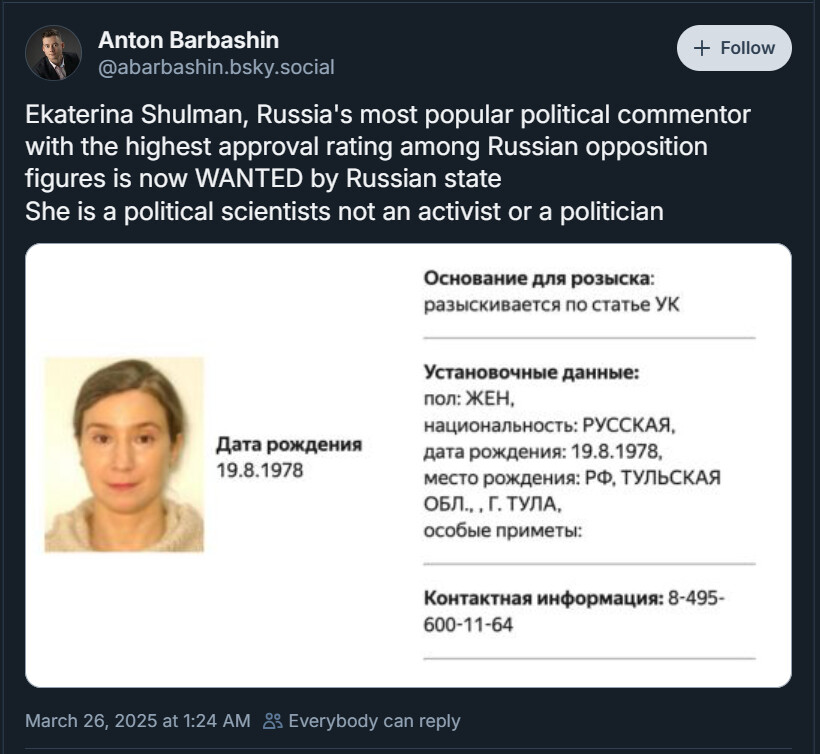Click the "Основание для розыска" heading

click(x=539, y=278)
